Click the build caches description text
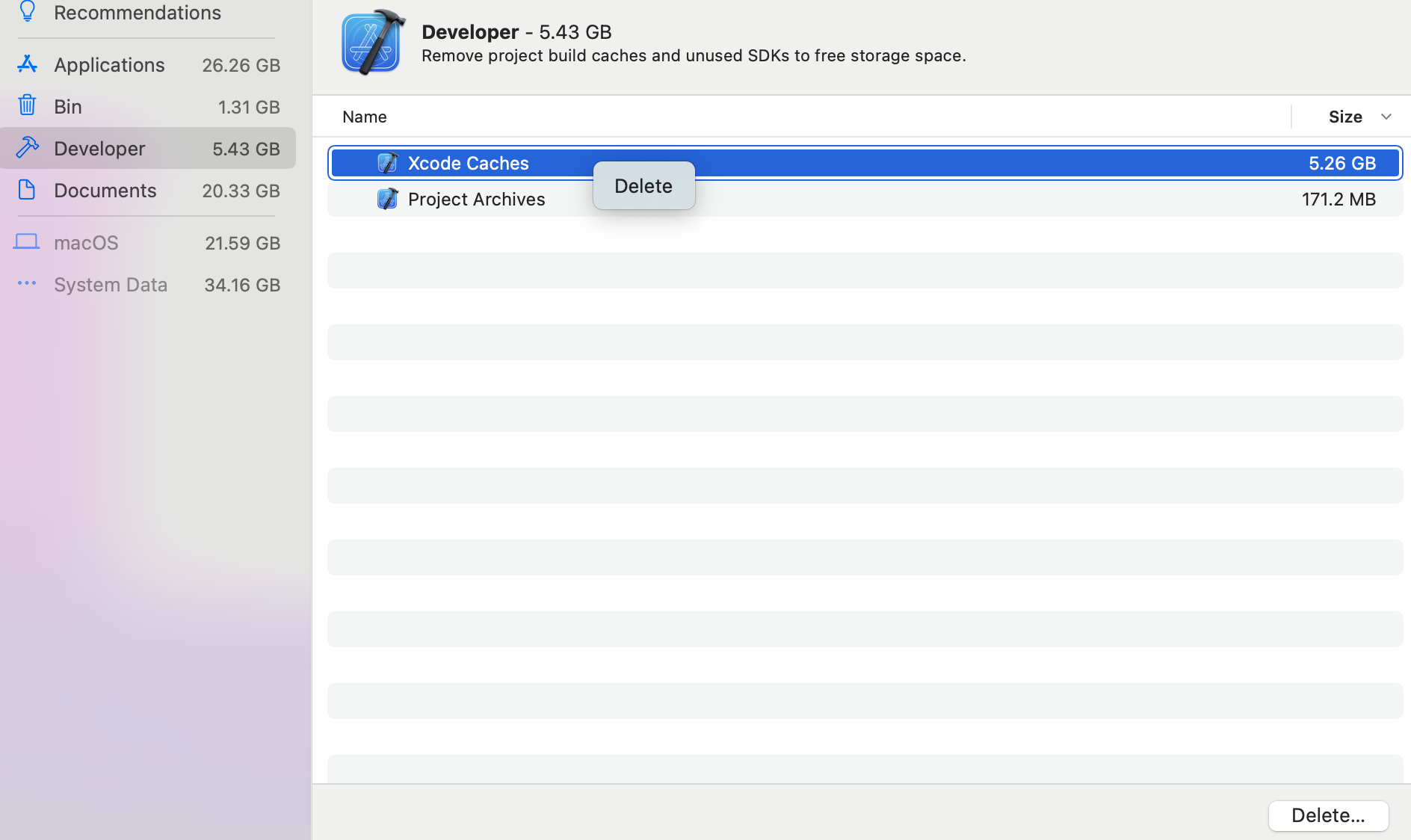The height and width of the screenshot is (840, 1411). [x=694, y=55]
